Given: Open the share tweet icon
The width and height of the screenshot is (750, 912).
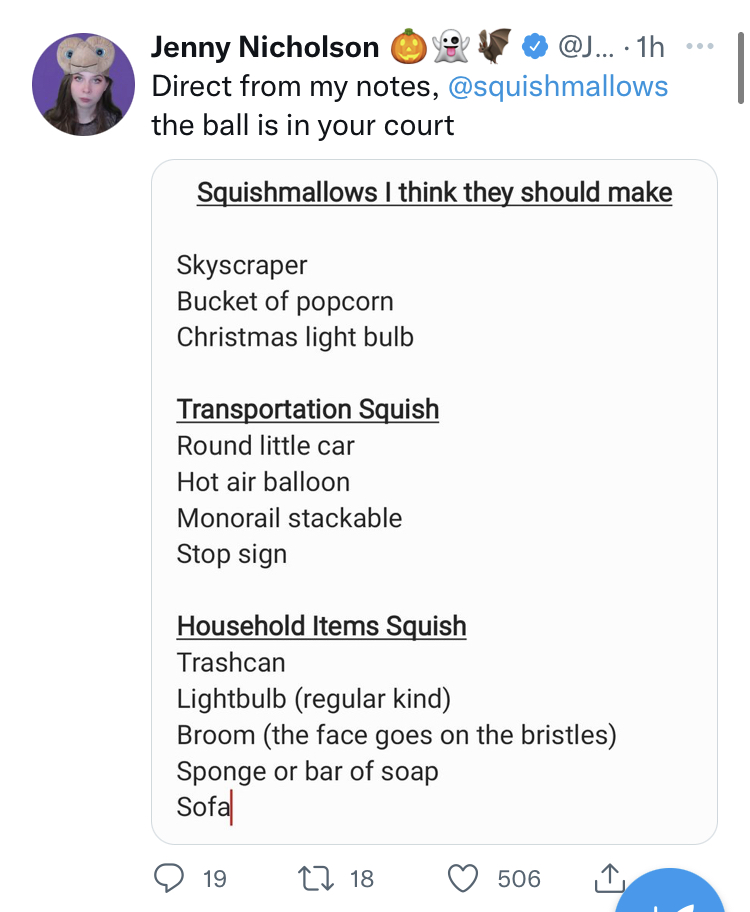Looking at the screenshot, I should (x=609, y=878).
